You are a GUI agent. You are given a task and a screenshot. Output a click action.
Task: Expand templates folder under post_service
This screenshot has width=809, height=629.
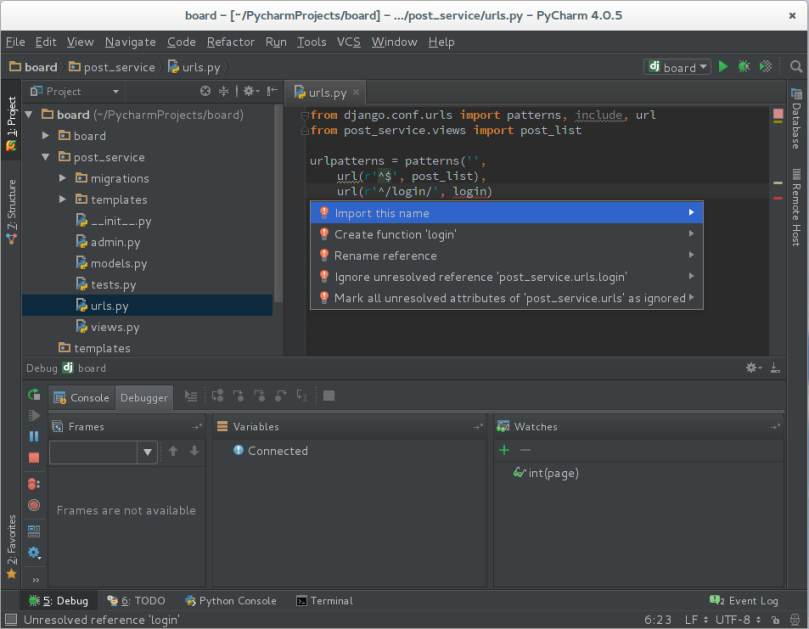(62, 199)
